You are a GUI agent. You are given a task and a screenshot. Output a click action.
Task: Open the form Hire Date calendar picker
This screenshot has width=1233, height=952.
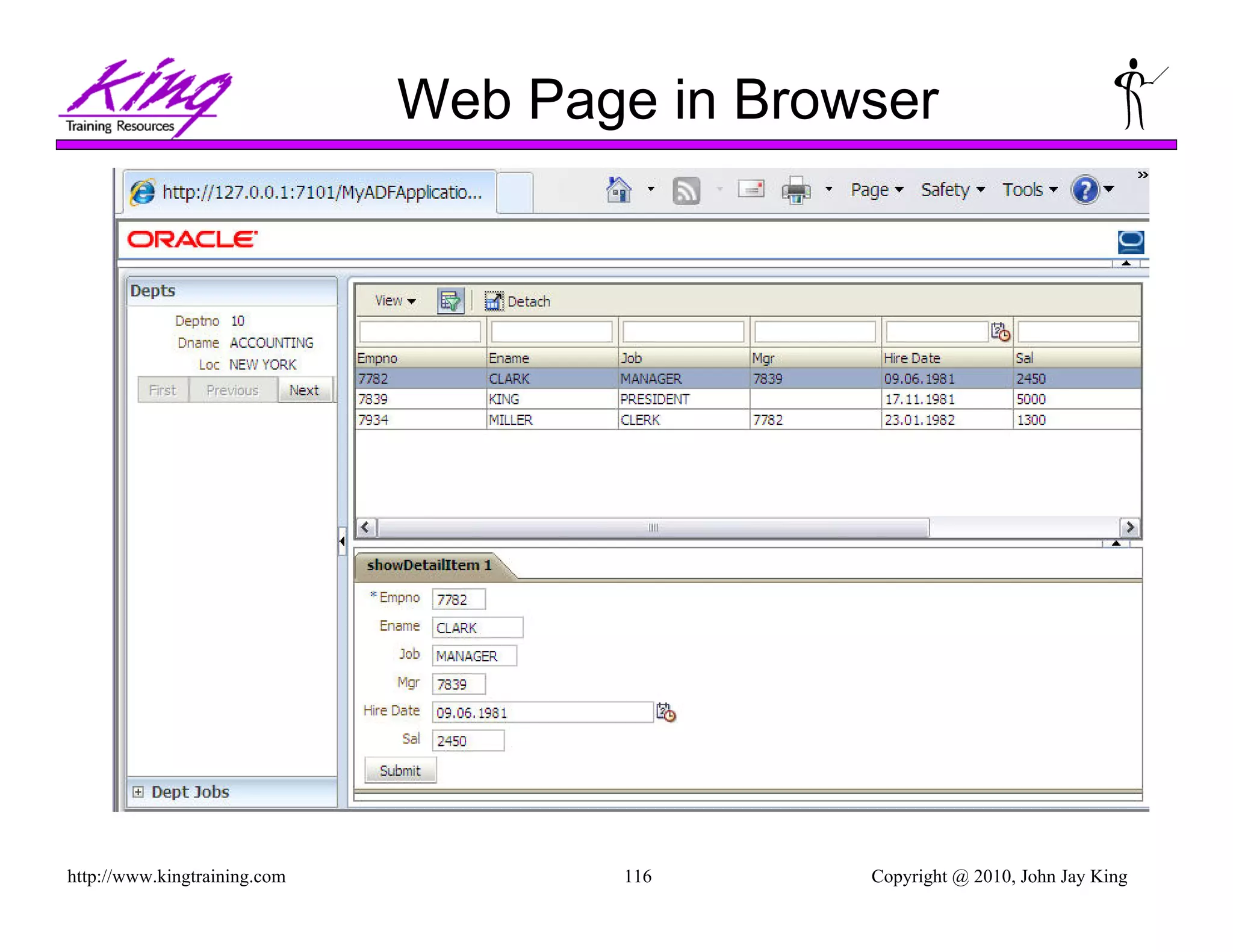[x=666, y=712]
